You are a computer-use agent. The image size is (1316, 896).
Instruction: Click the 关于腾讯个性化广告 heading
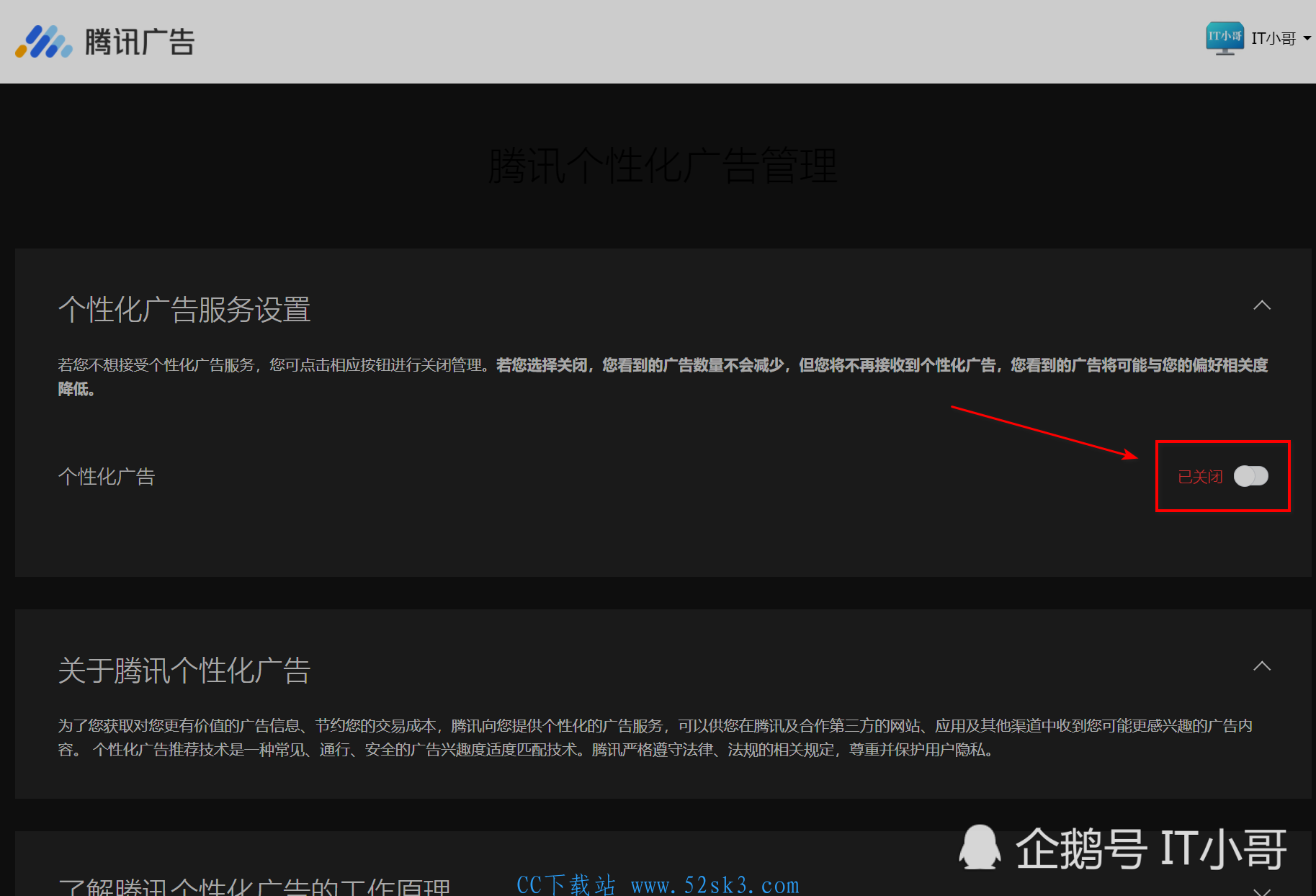coord(184,671)
